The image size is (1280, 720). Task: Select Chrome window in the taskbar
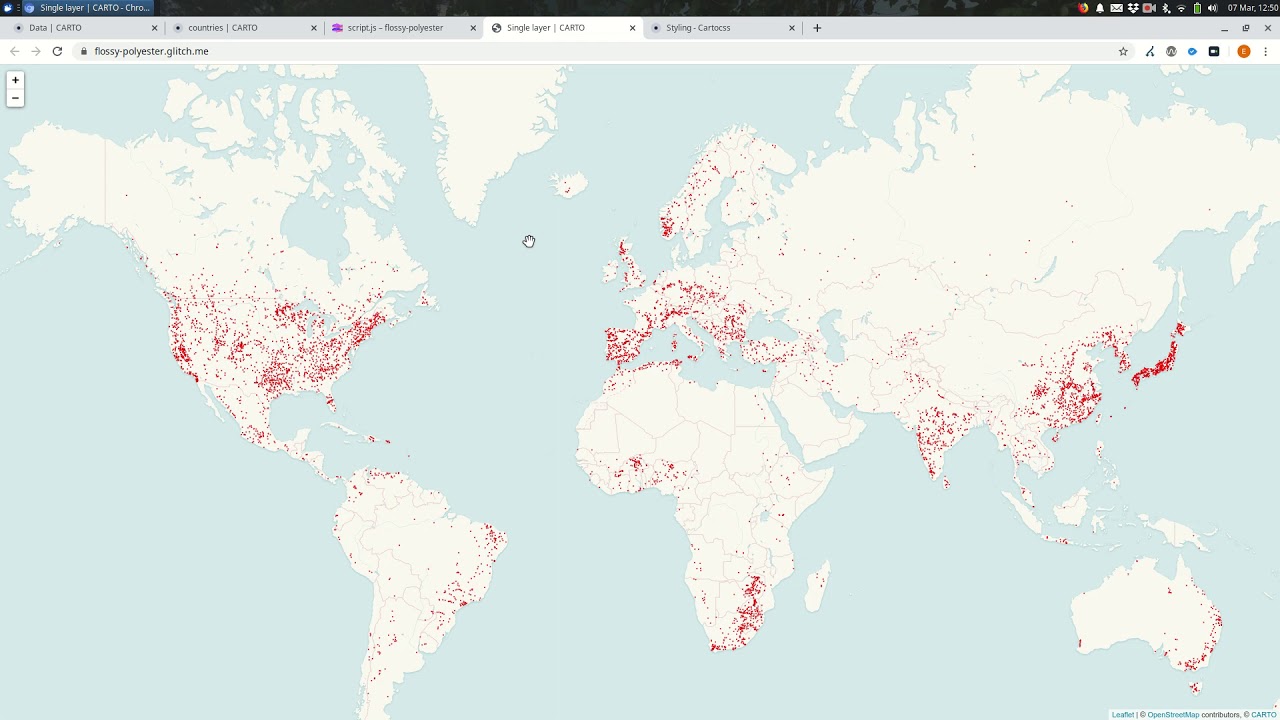pos(88,8)
